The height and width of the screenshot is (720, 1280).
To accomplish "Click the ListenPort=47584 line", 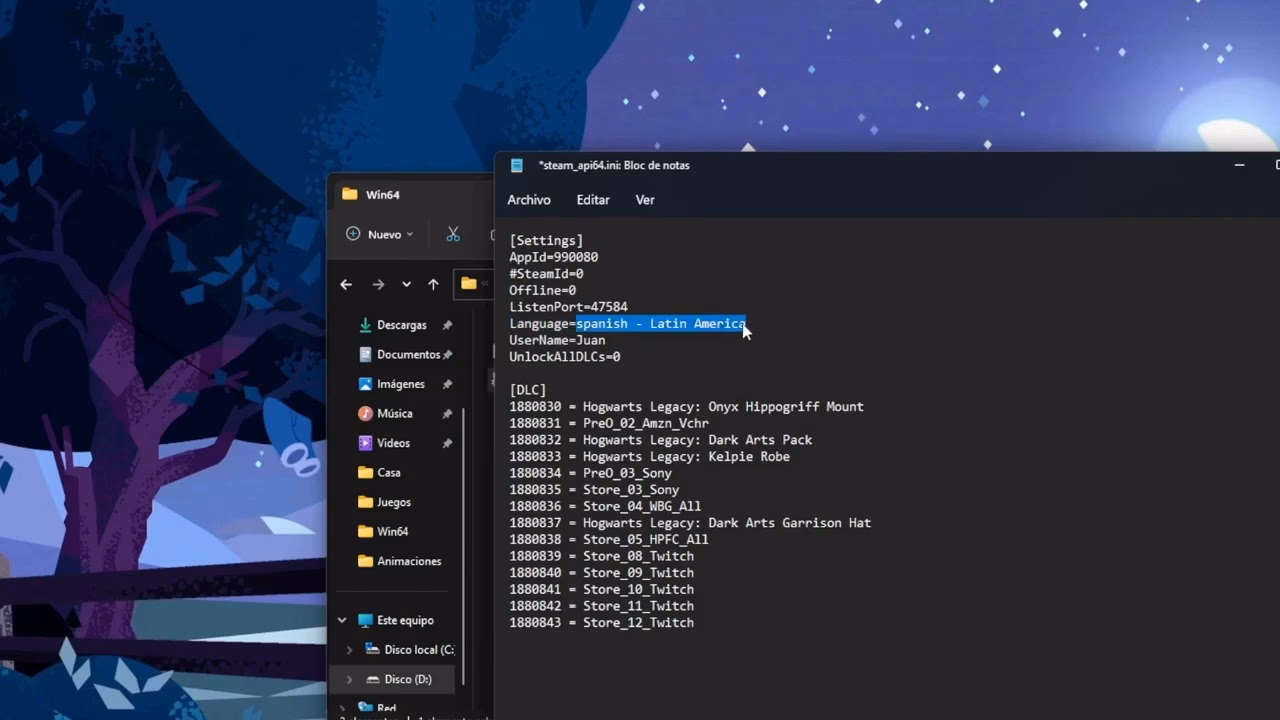I will point(569,307).
